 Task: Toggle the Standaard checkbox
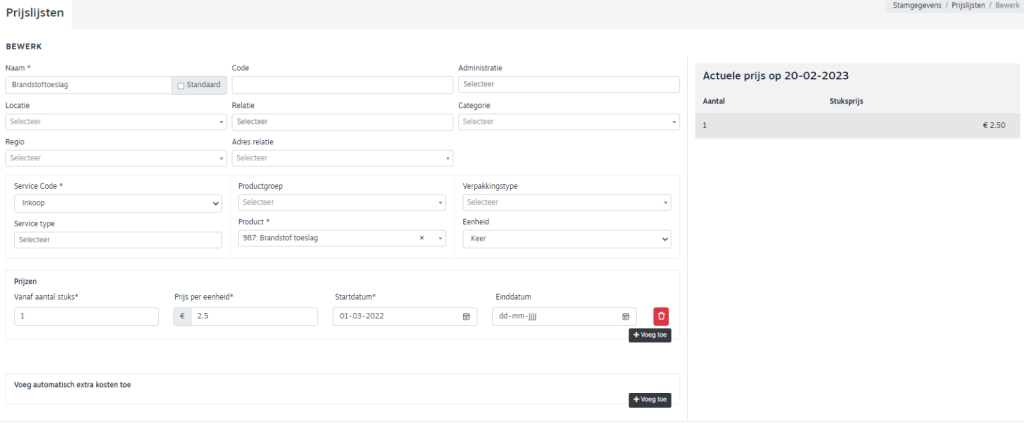pos(181,86)
